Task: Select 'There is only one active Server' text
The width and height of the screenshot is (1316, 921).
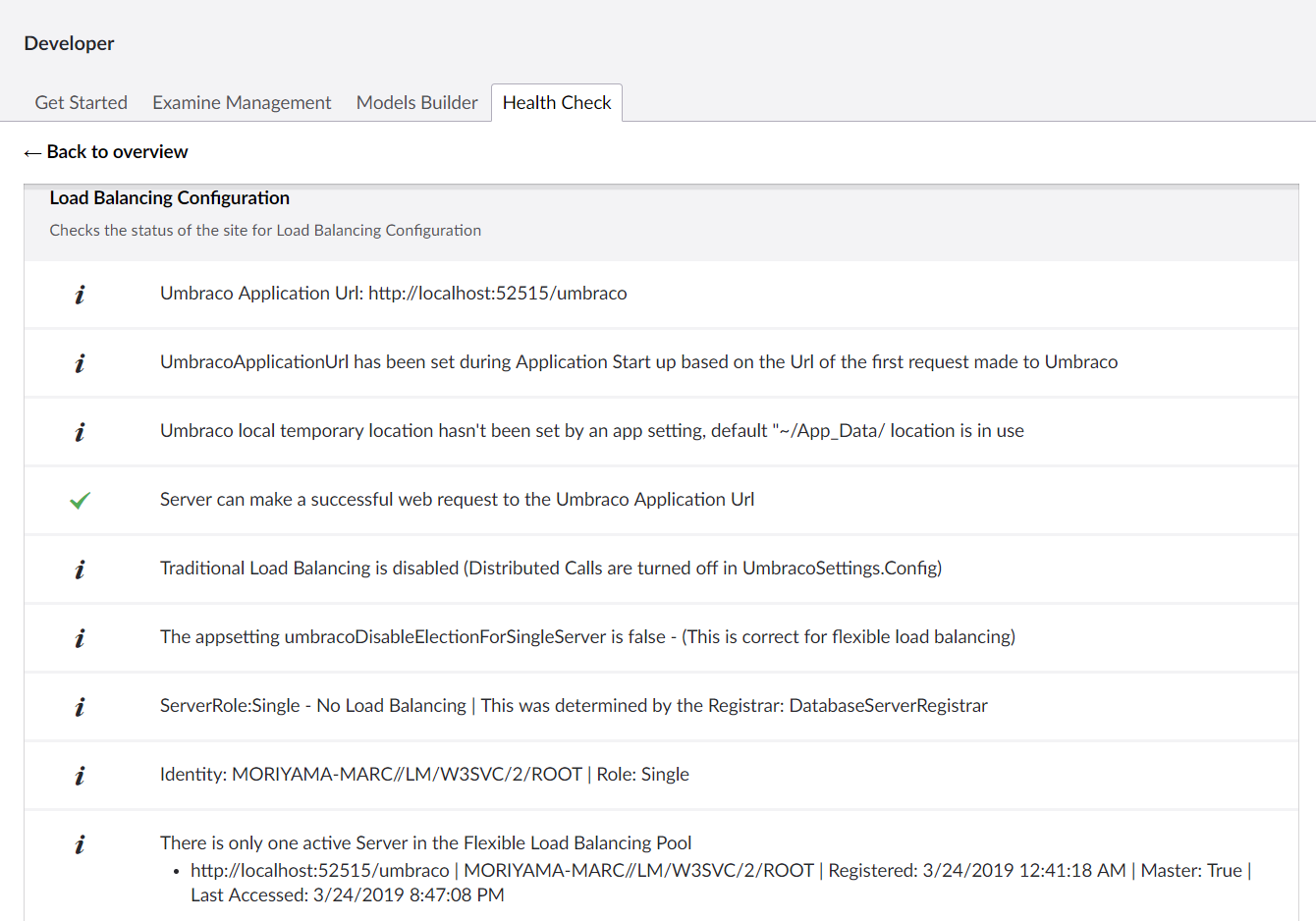Action: click(x=426, y=842)
